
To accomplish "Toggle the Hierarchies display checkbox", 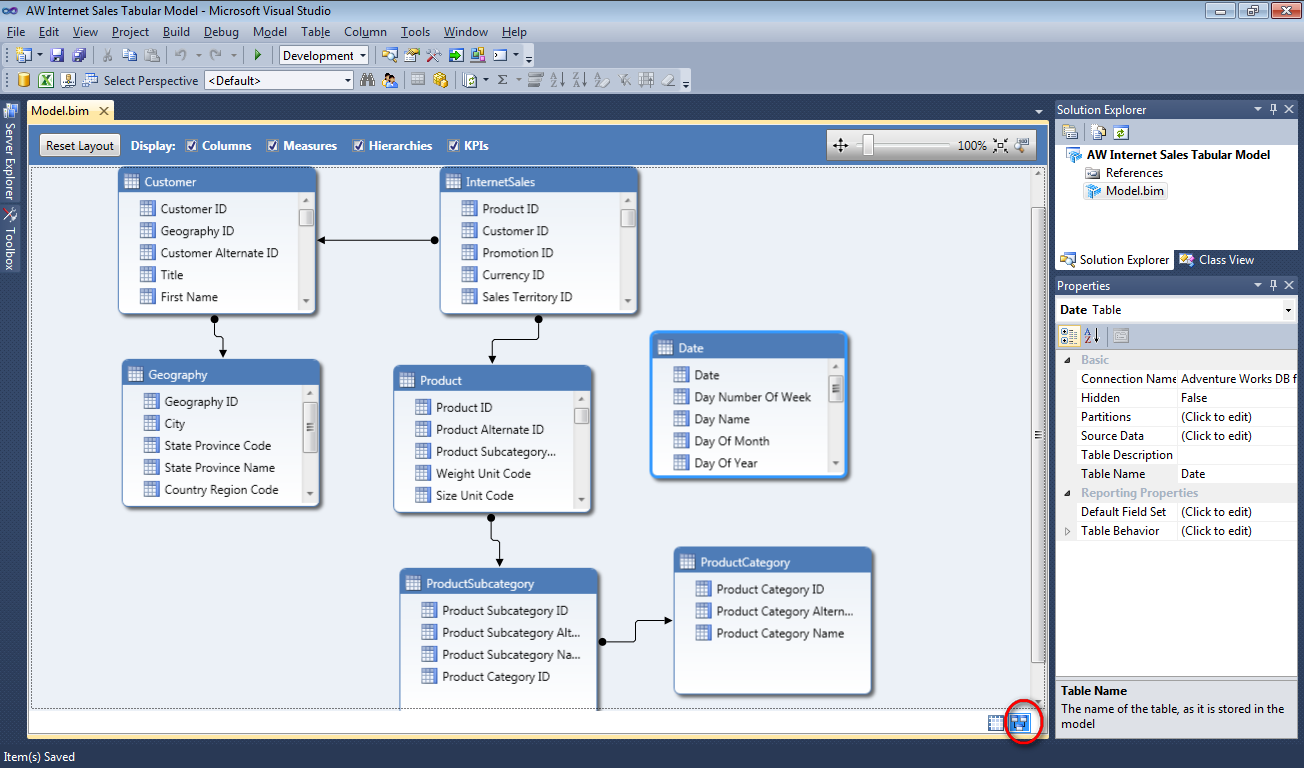I will coord(358,146).
